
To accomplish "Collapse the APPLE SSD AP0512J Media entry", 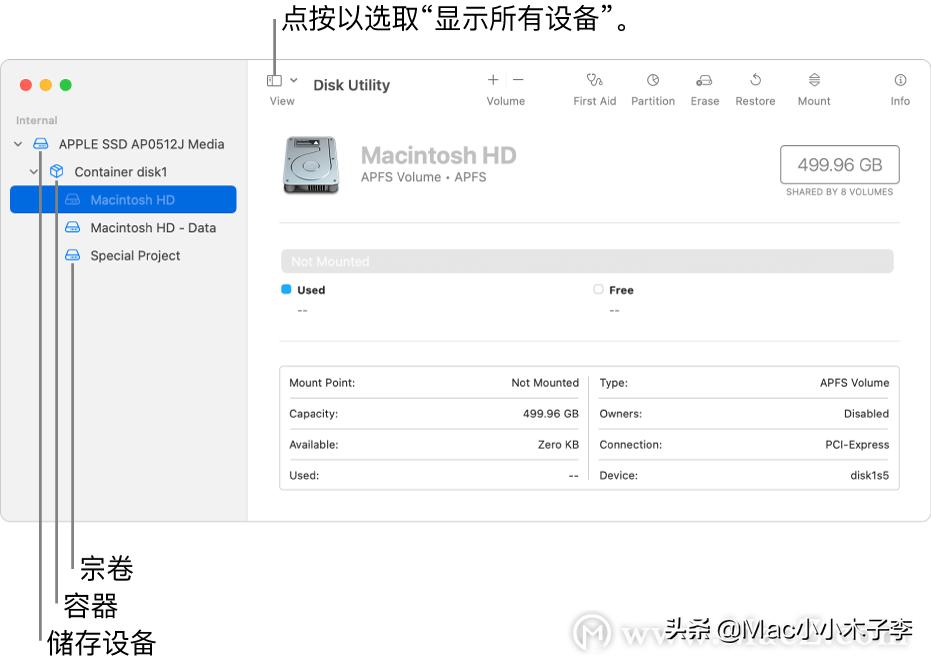I will click(x=17, y=143).
